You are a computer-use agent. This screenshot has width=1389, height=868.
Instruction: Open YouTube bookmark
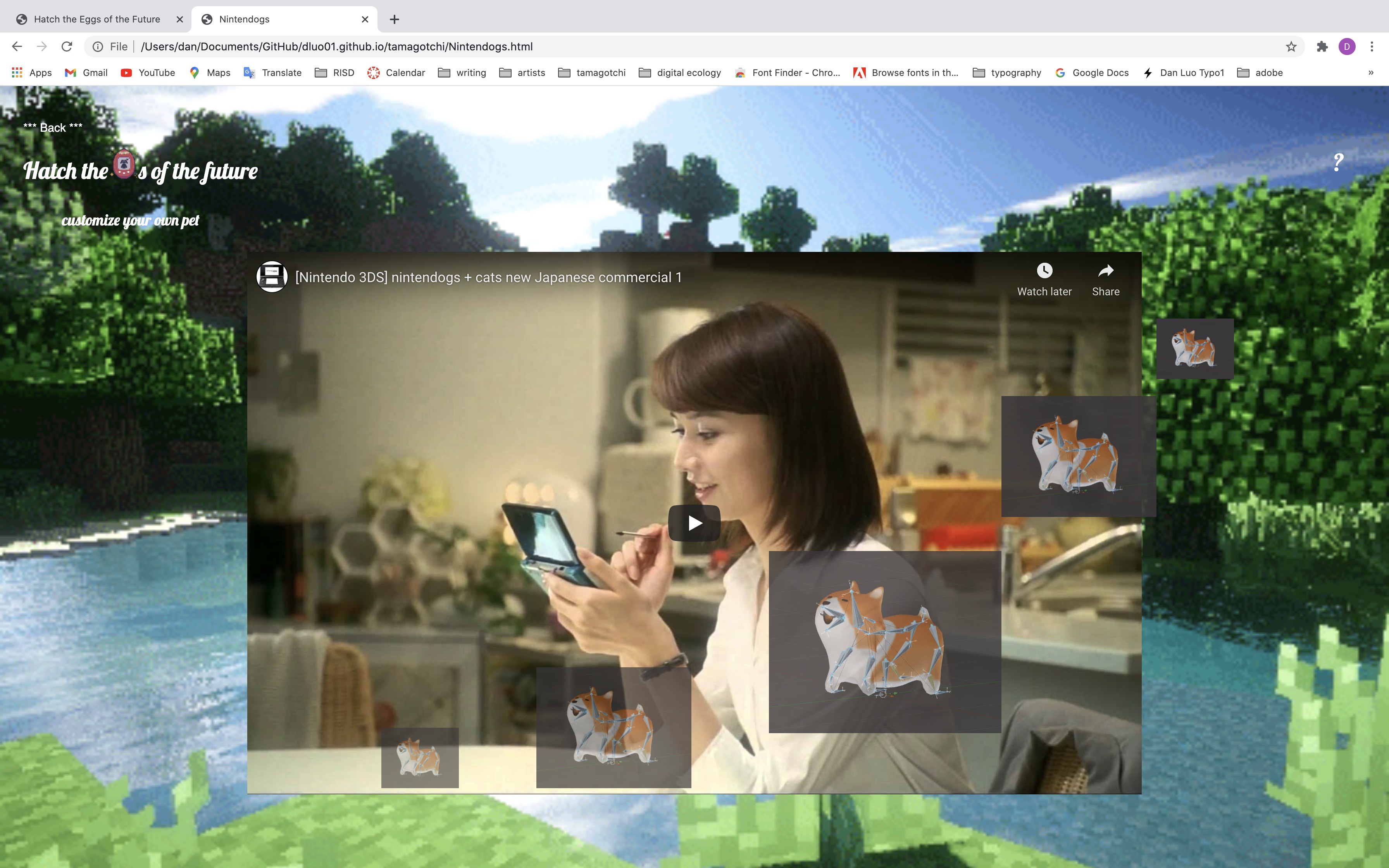148,72
